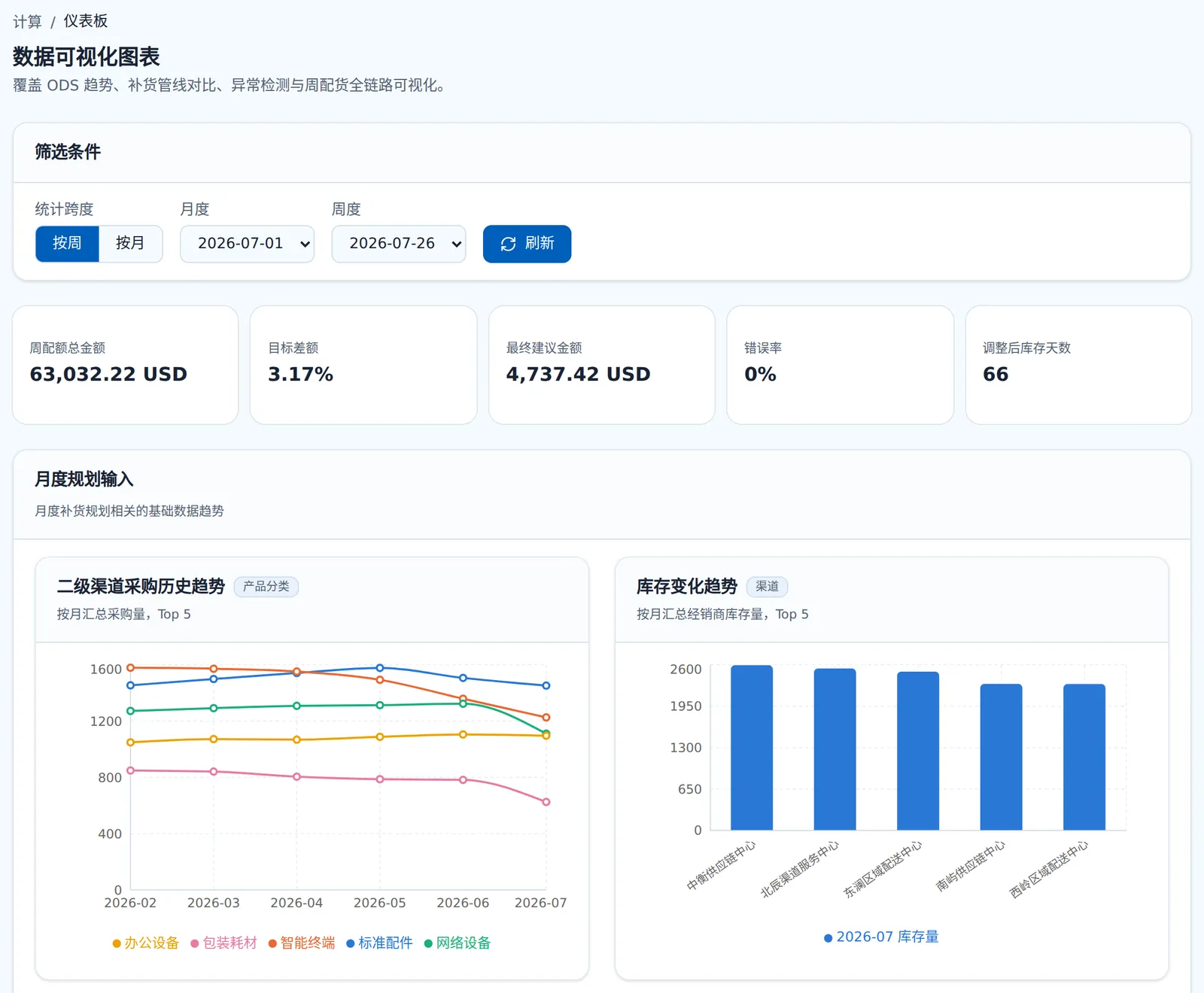Click the 库存变化趋势 chart title
Image resolution: width=1204 pixels, height=993 pixels.
(687, 586)
